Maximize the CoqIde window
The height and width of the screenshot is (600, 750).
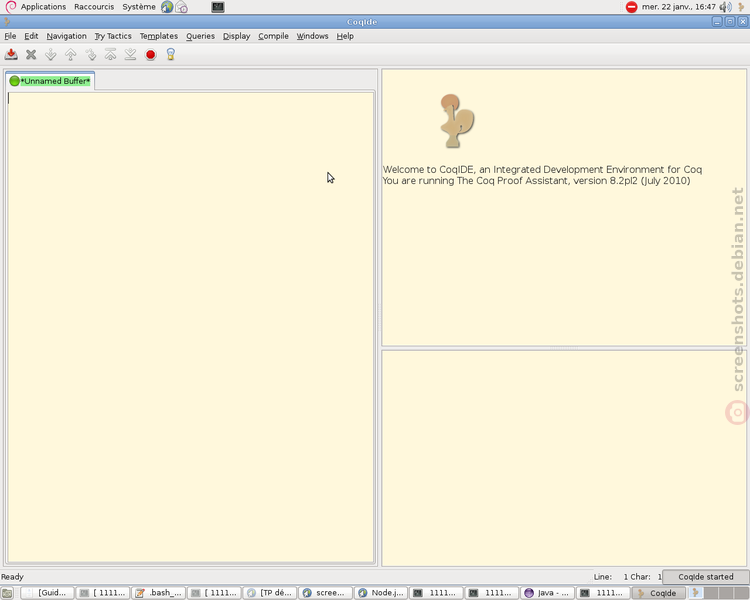pos(730,22)
